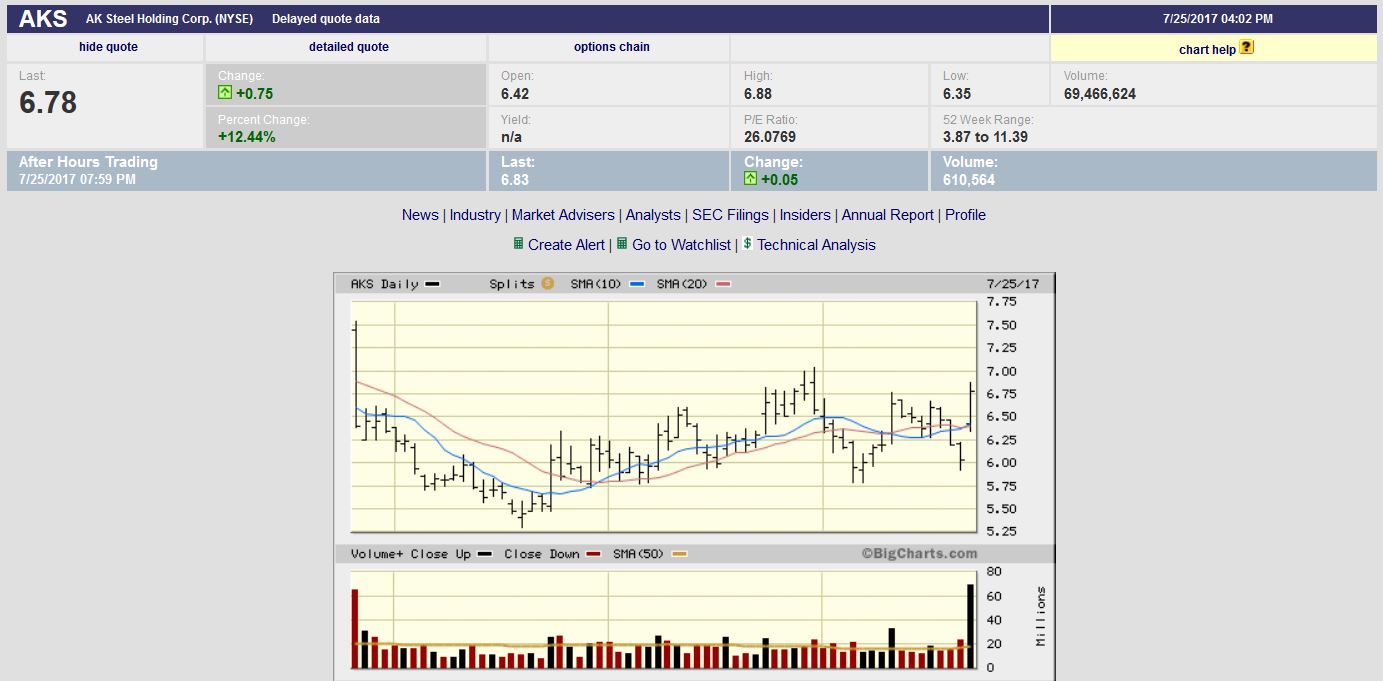Click the percent change +12.44% value
1383x681 pixels.
coord(247,137)
